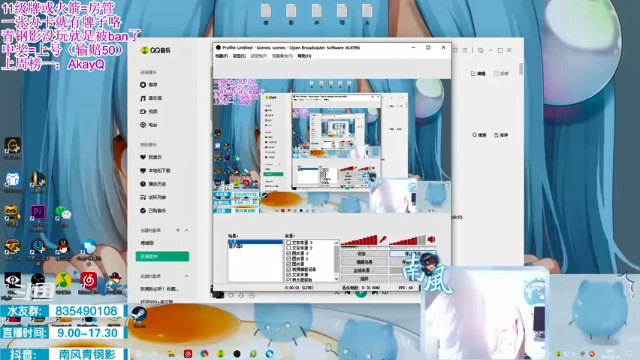This screenshot has width=640, height=360.
Task: Click edit playlist button in QQ Music
Action: [478, 73]
